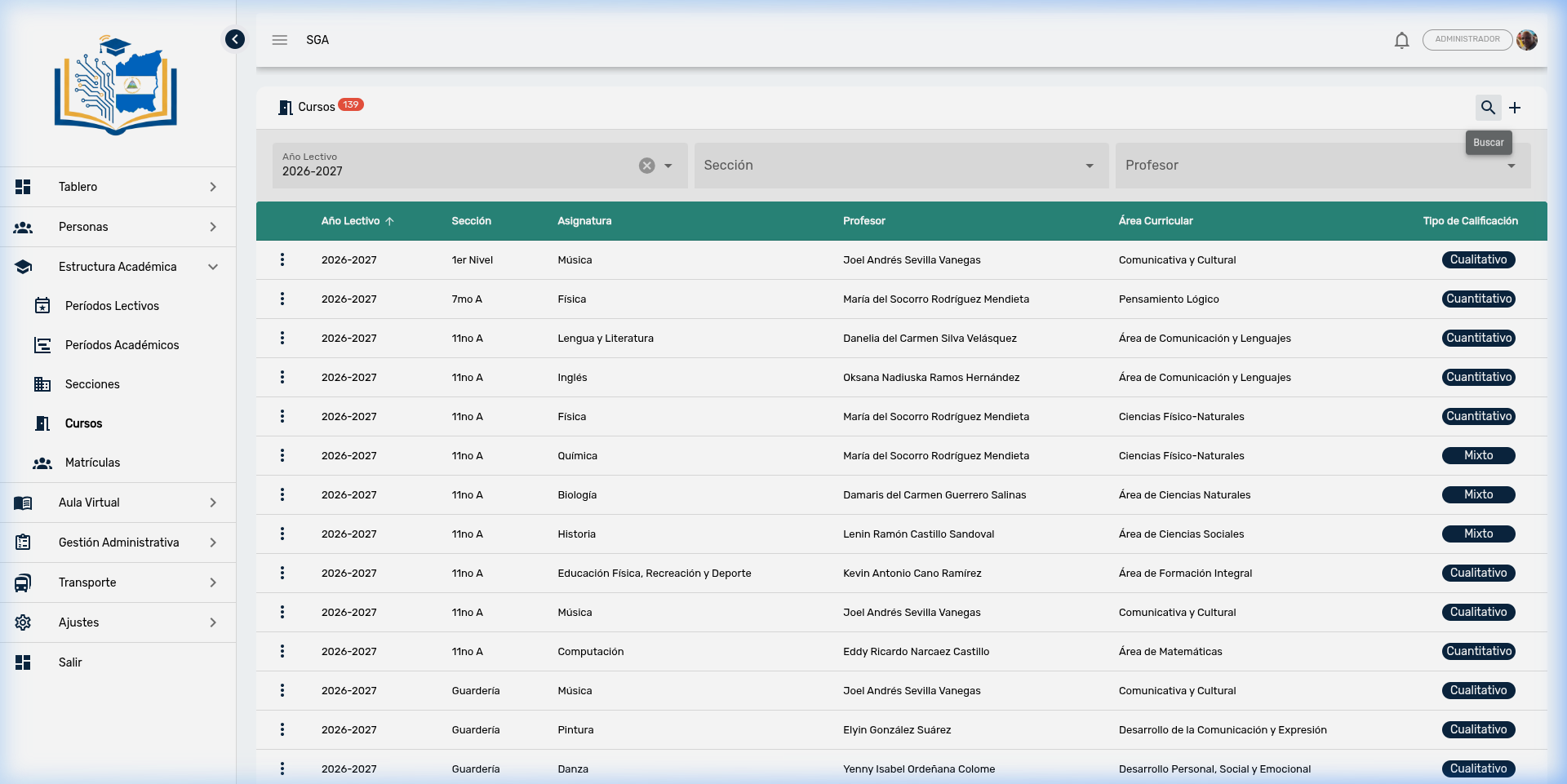
Task: Open the notifications bell
Action: [1401, 40]
